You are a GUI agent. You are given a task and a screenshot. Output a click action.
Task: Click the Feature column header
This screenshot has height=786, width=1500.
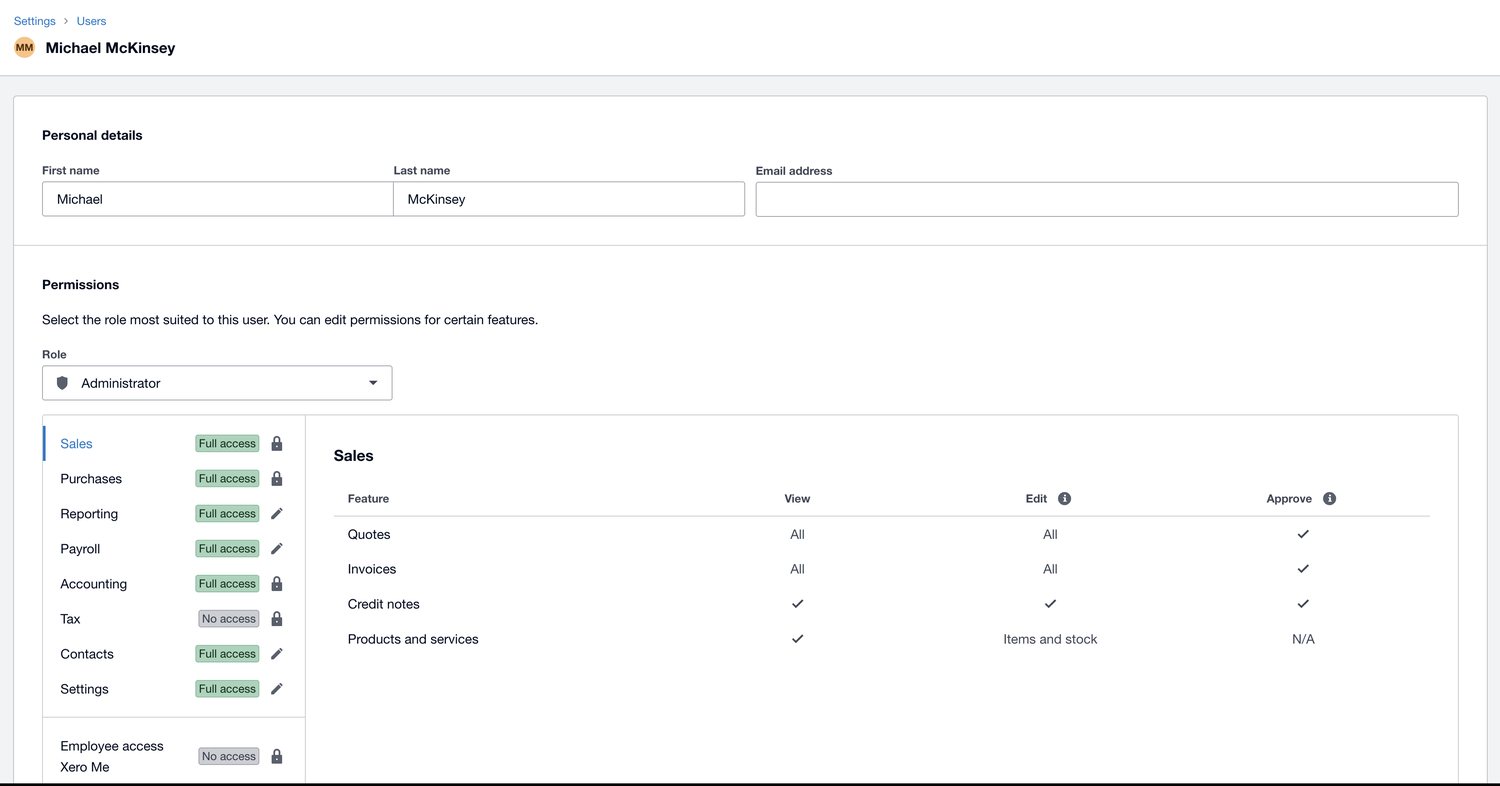pyautogui.click(x=368, y=498)
